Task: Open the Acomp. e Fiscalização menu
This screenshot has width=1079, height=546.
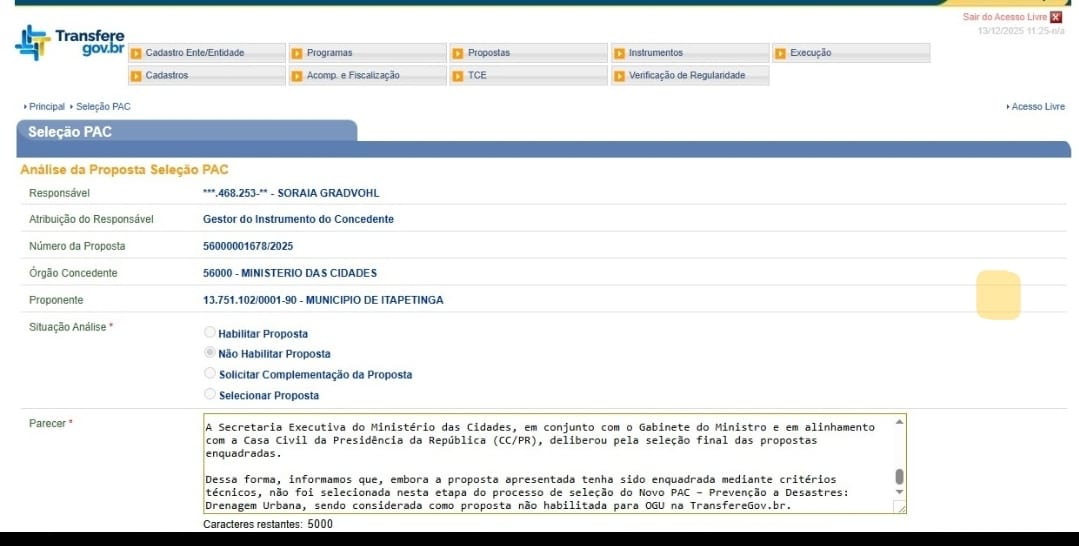Action: [x=353, y=76]
